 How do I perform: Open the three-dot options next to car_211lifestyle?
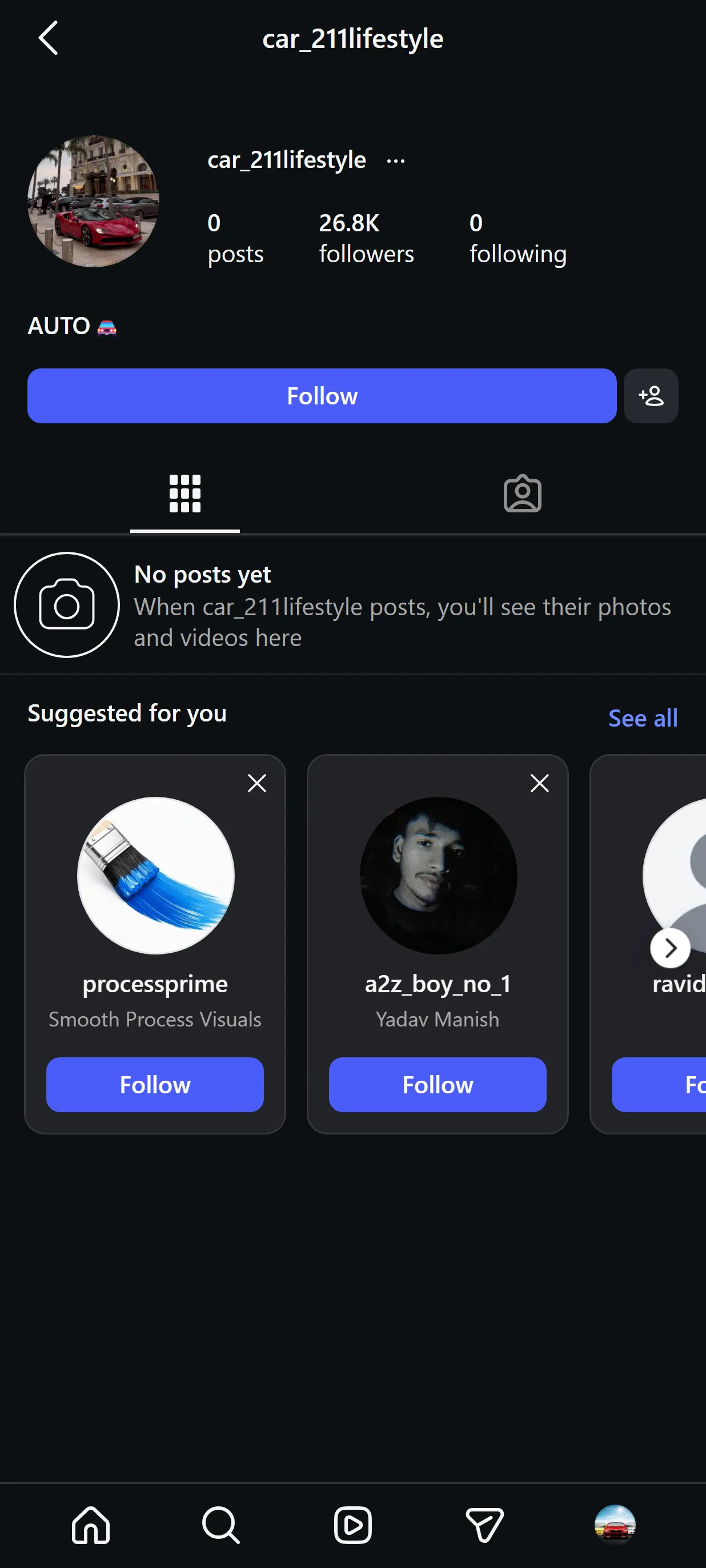coord(396,161)
